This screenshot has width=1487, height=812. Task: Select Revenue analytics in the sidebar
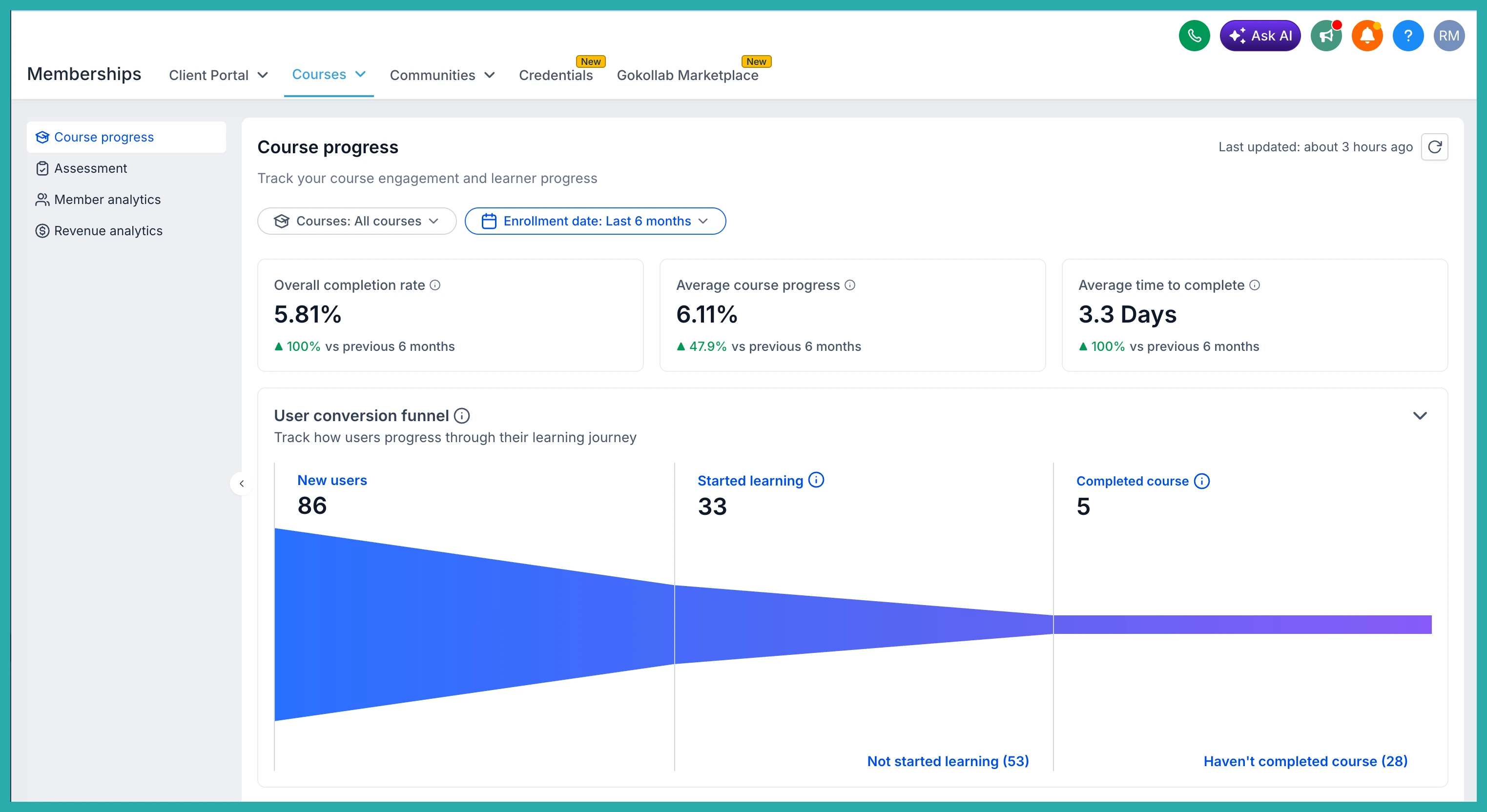click(126, 231)
